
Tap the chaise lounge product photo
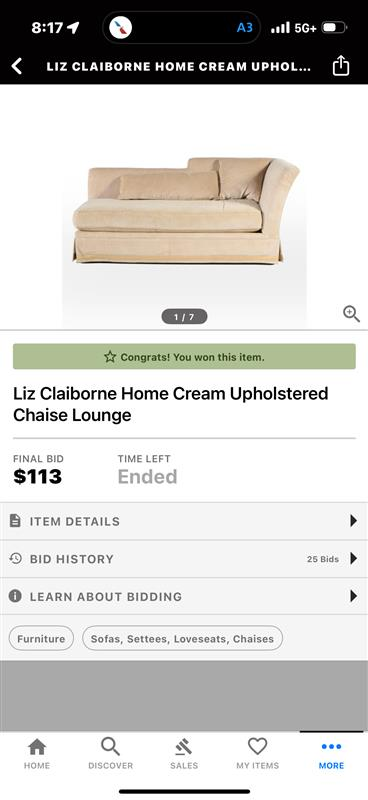point(185,210)
